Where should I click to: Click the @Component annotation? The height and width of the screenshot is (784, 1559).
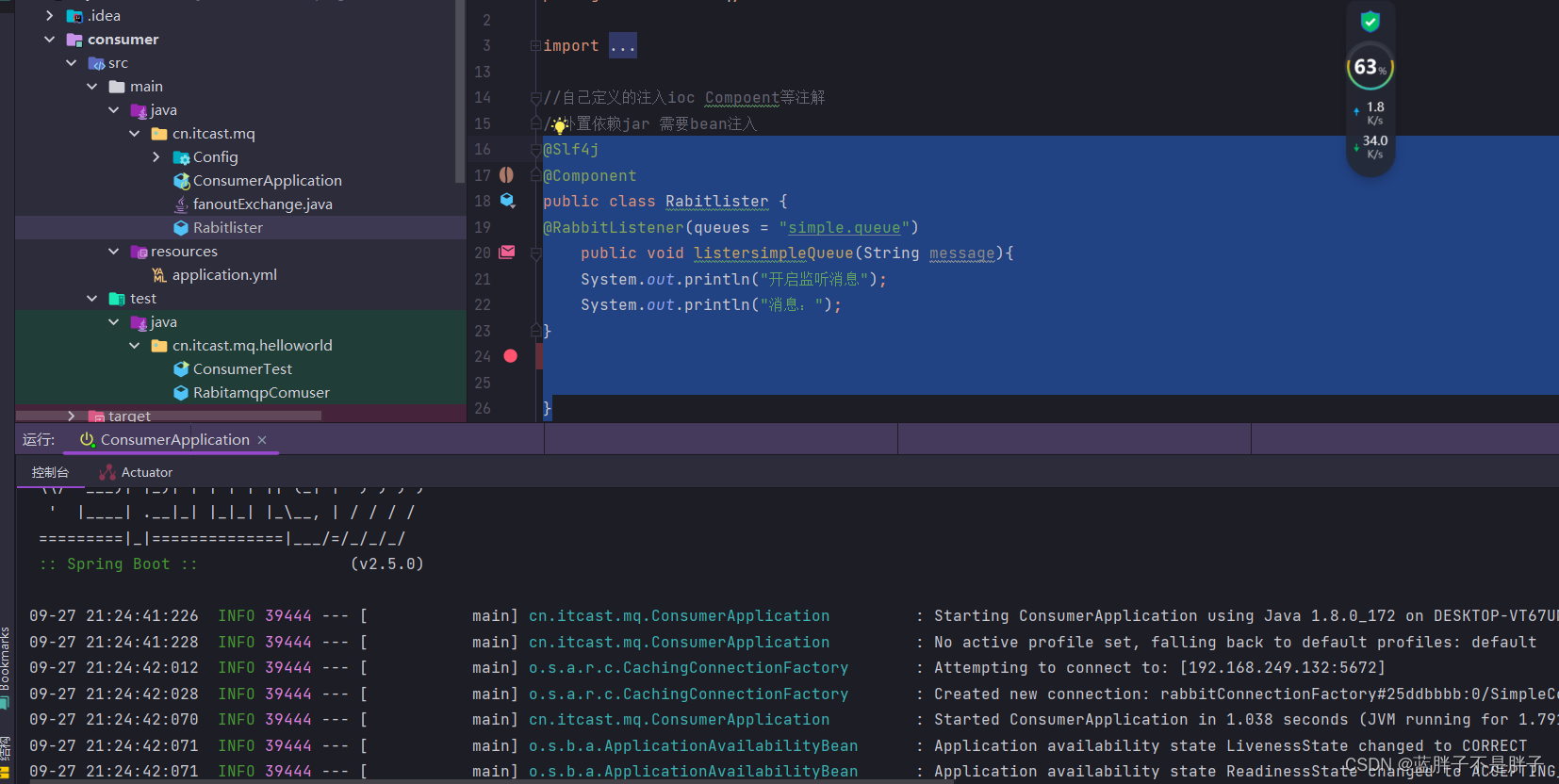tap(590, 175)
